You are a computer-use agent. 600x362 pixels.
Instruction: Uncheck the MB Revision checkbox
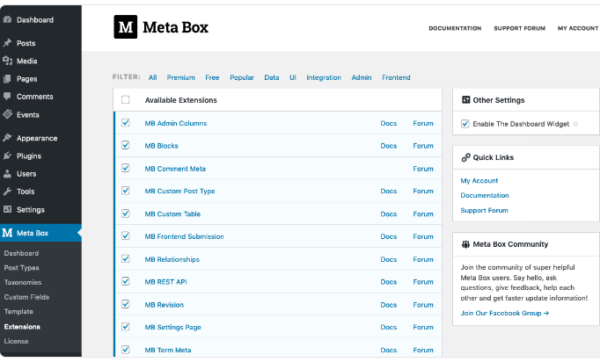[126, 304]
